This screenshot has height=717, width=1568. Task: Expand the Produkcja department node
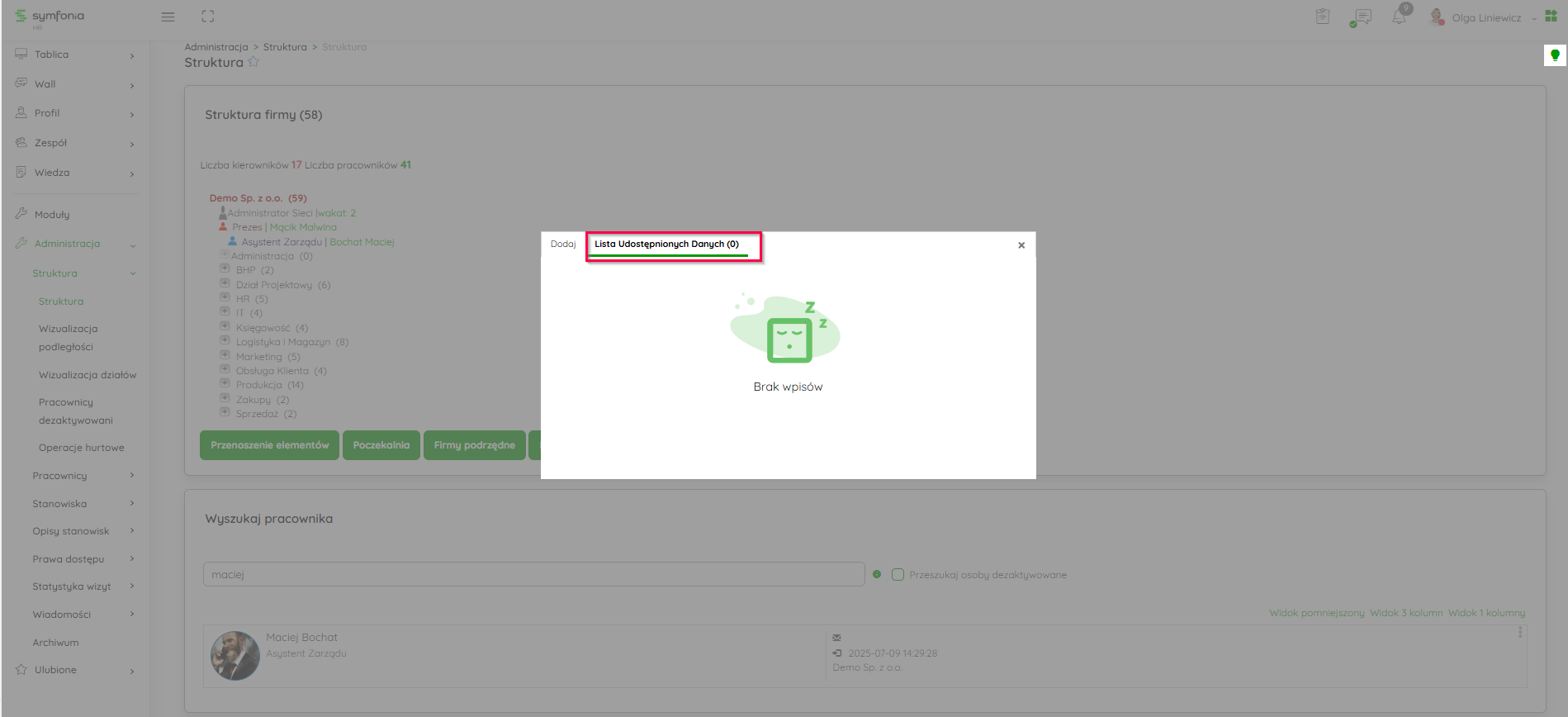click(225, 384)
